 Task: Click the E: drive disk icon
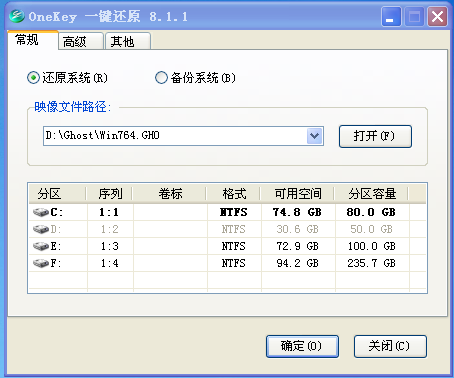pos(41,246)
